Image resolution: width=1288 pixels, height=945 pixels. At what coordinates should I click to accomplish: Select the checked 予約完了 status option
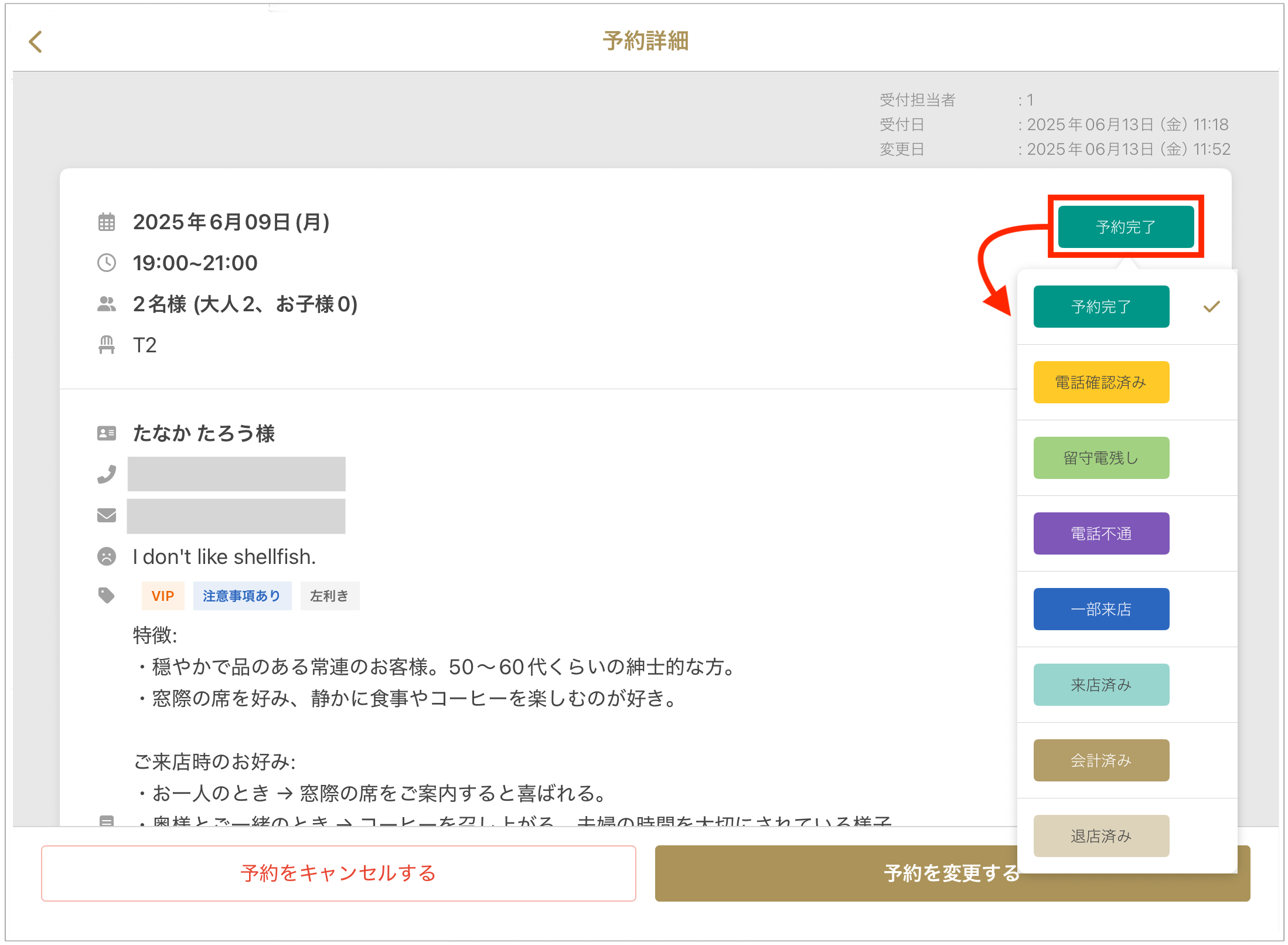pos(1100,307)
